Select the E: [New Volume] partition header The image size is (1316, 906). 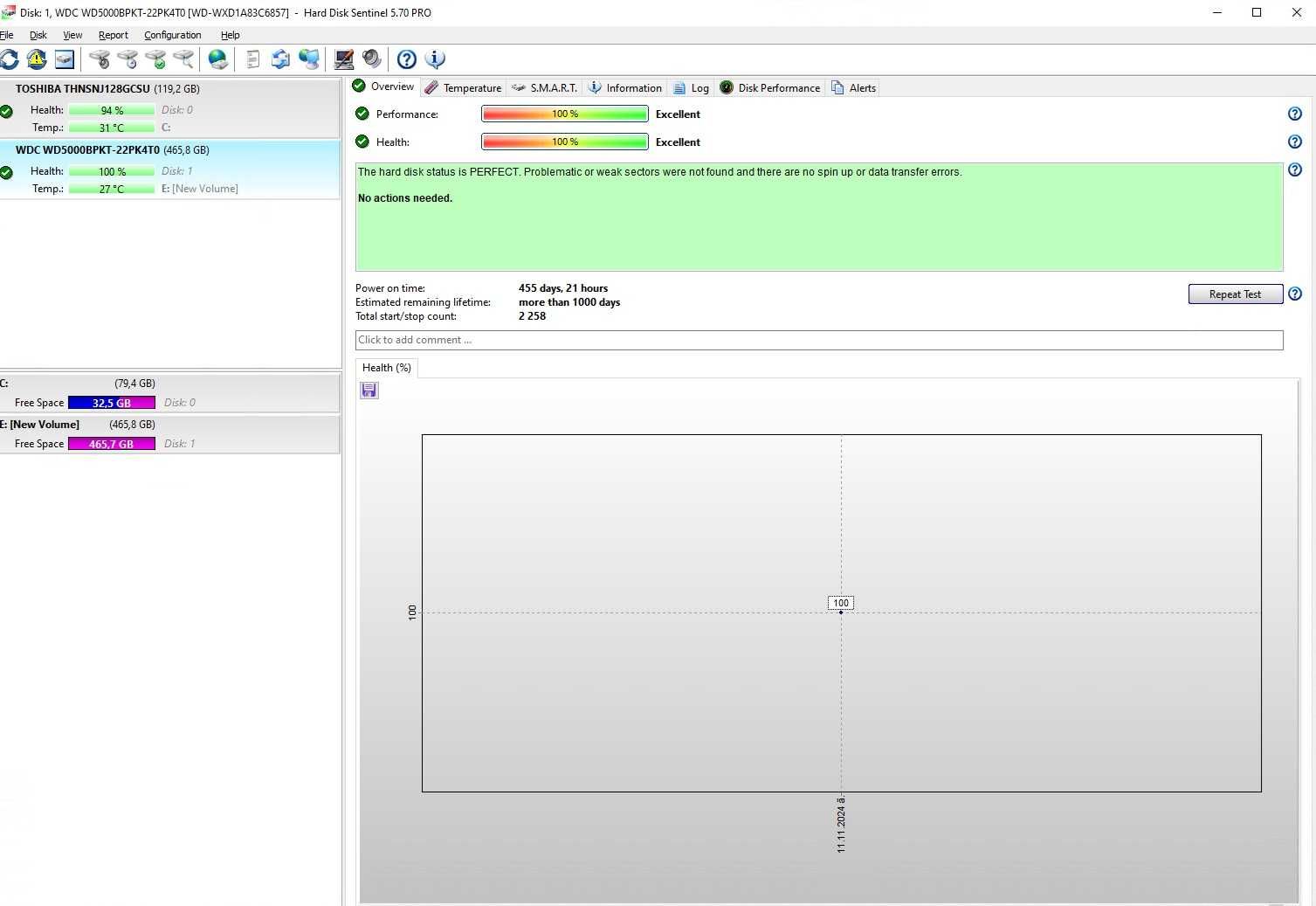point(170,425)
